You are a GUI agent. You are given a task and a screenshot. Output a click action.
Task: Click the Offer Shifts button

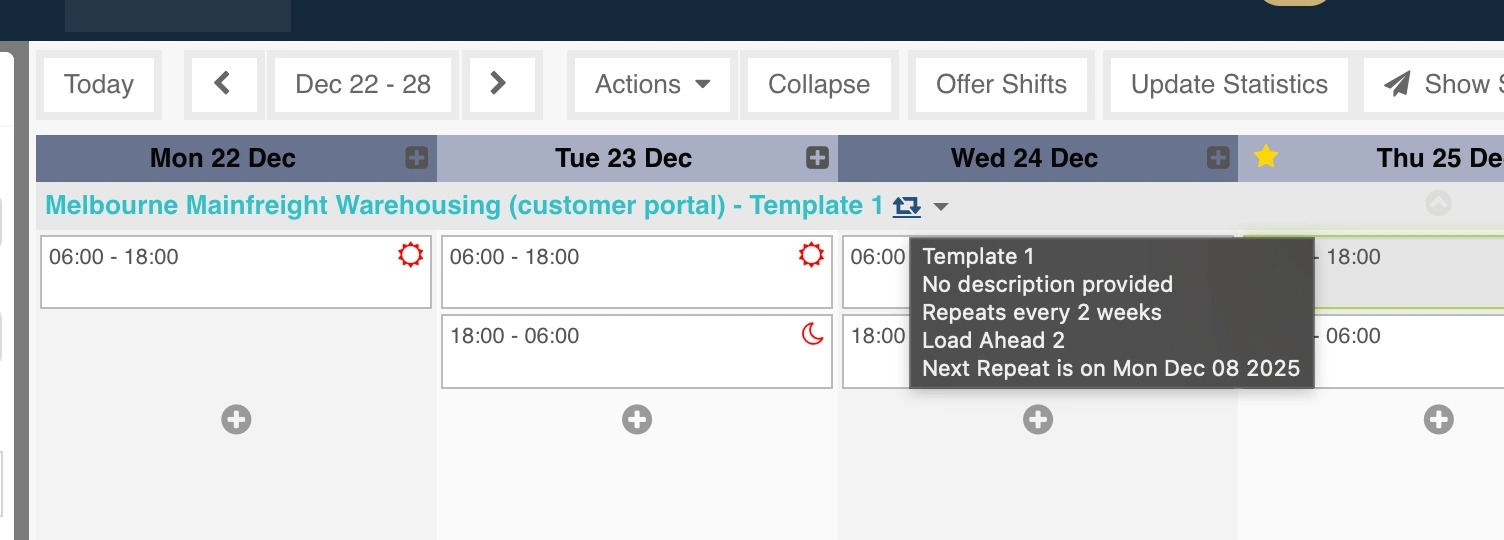[1001, 84]
